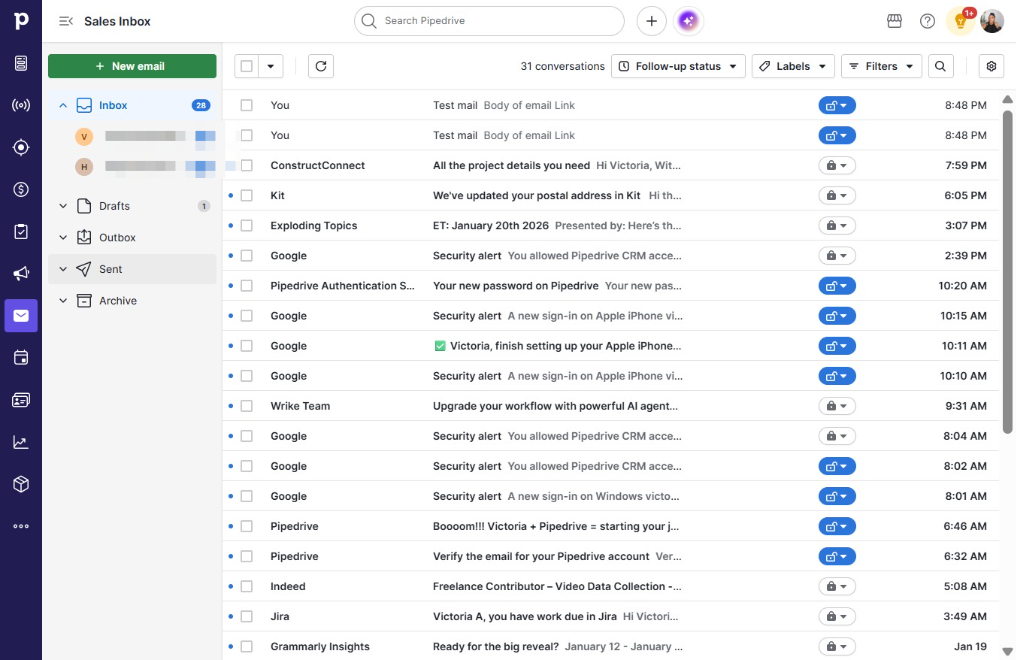
Task: Open the target-shaped icon in sidebar
Action: (x=21, y=147)
